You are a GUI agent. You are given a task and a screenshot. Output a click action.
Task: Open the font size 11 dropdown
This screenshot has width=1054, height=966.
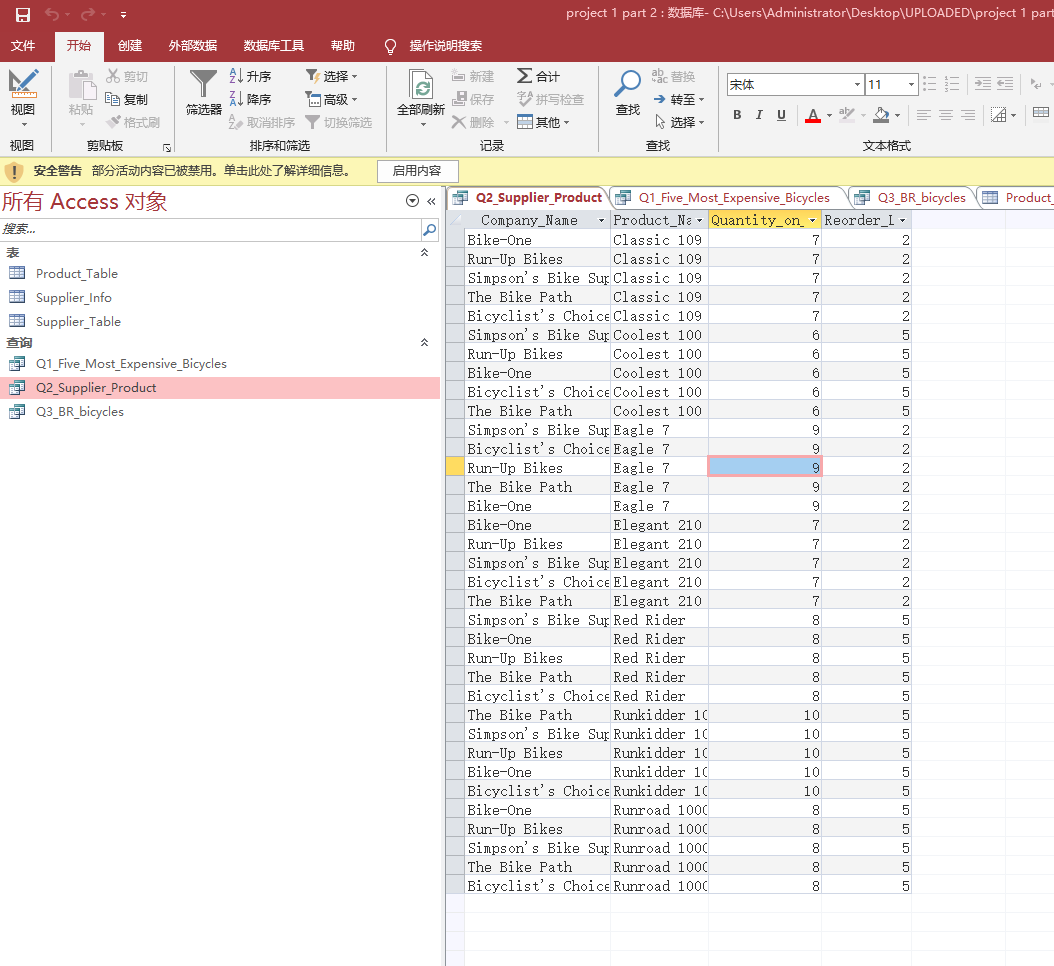[x=911, y=84]
